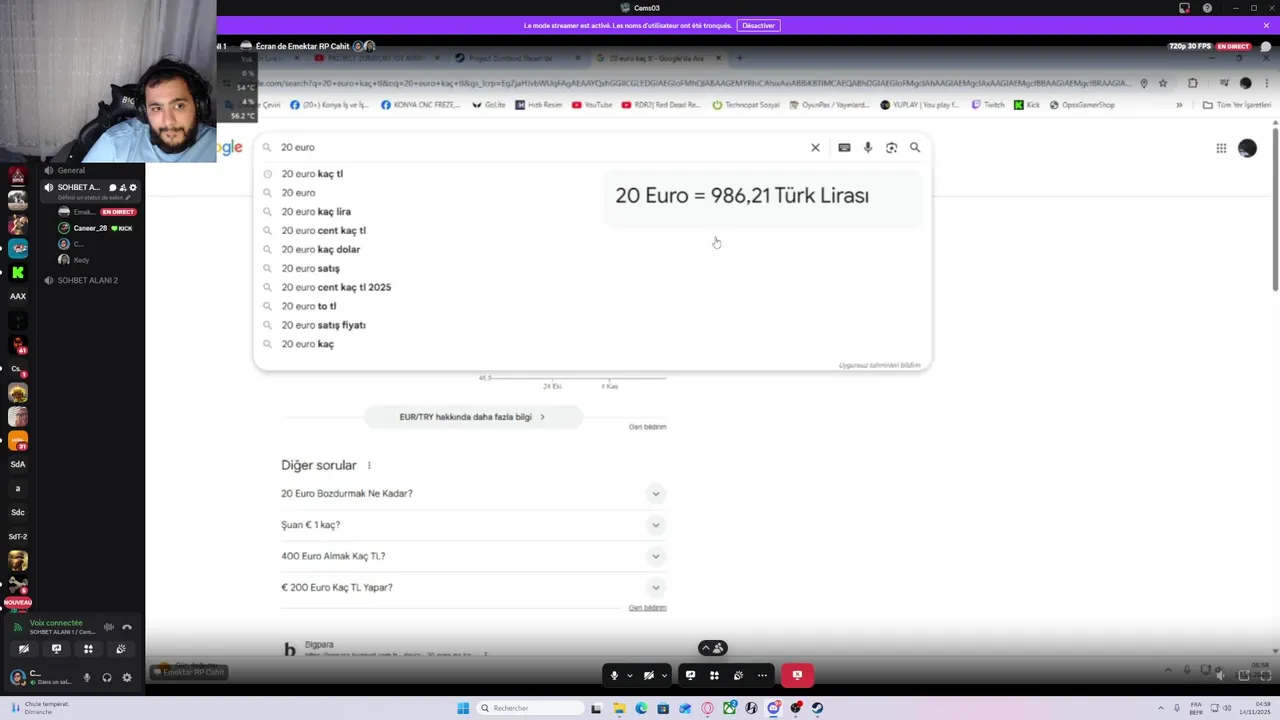Viewport: 1280px width, 720px height.
Task: Open Google Lens image search icon
Action: (891, 147)
